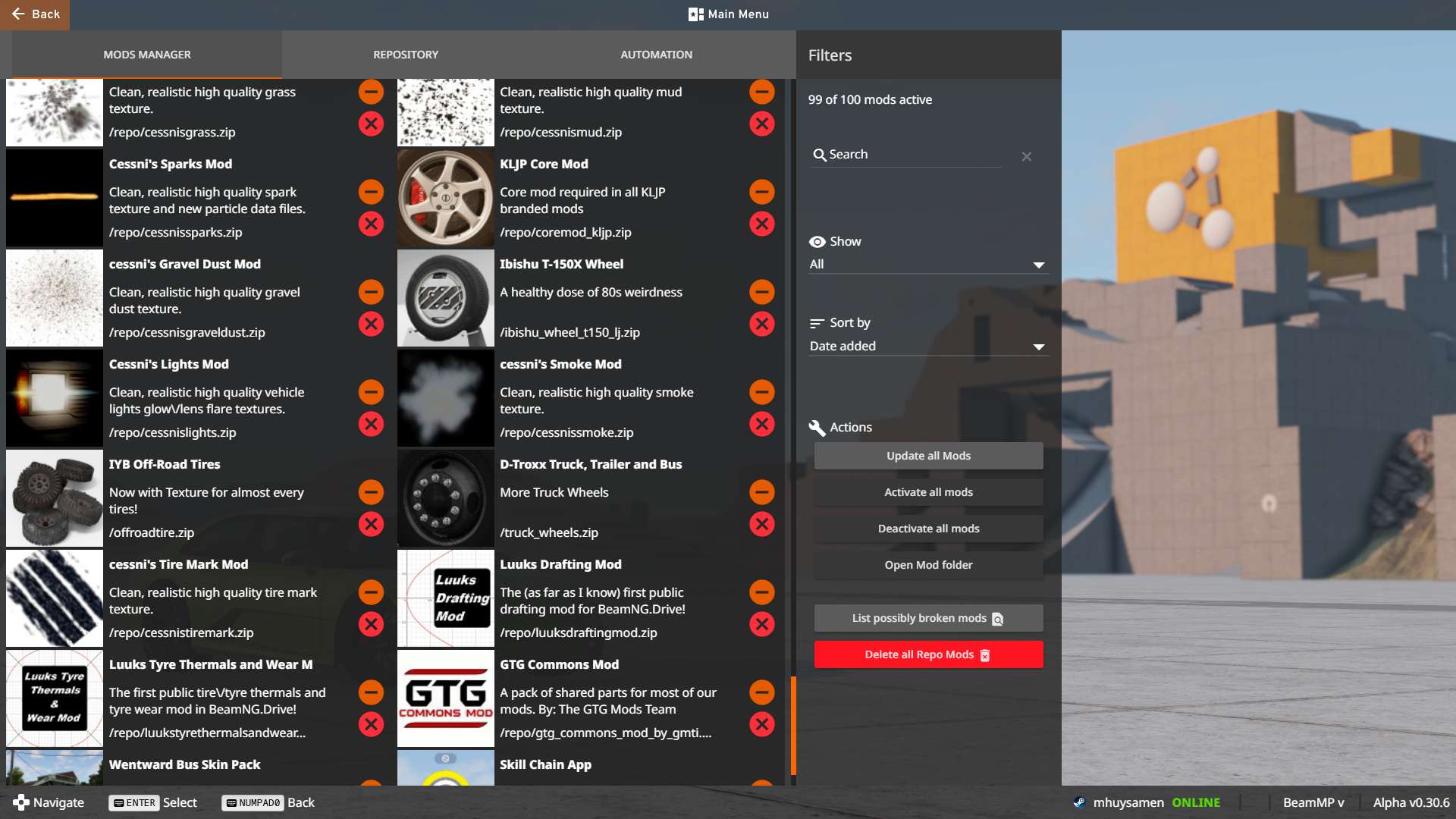Screen dimensions: 1456x819
Task: Deactivate GTG Commons Mod
Action: point(762,692)
